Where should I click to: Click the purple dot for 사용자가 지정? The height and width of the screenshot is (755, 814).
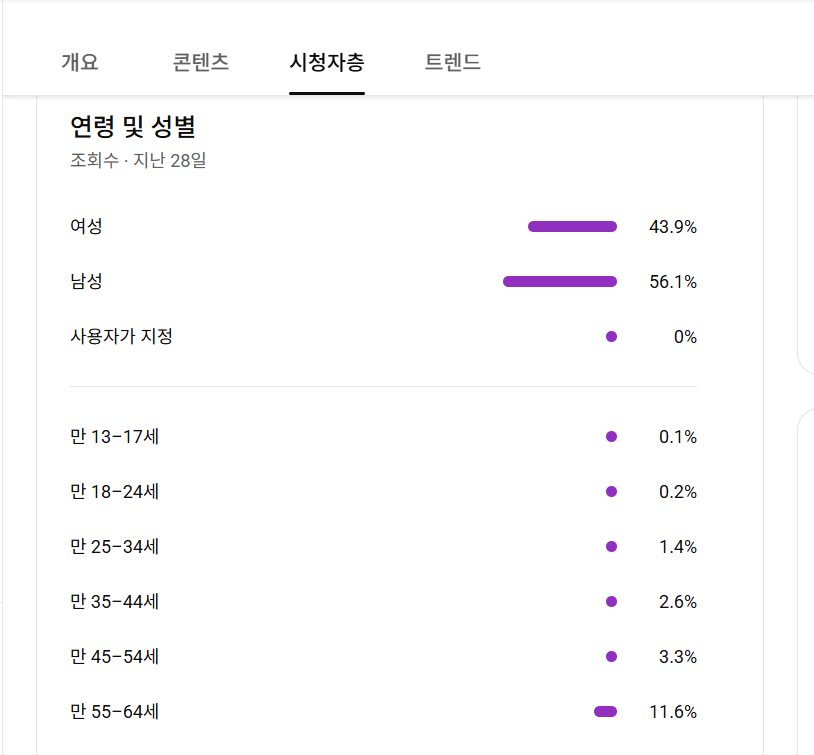611,337
